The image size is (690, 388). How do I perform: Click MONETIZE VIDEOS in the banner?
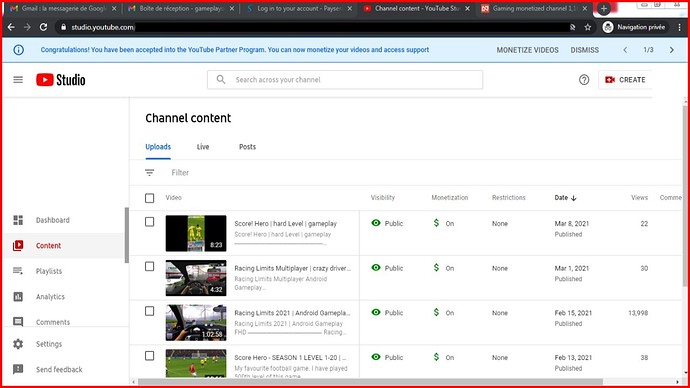[527, 50]
